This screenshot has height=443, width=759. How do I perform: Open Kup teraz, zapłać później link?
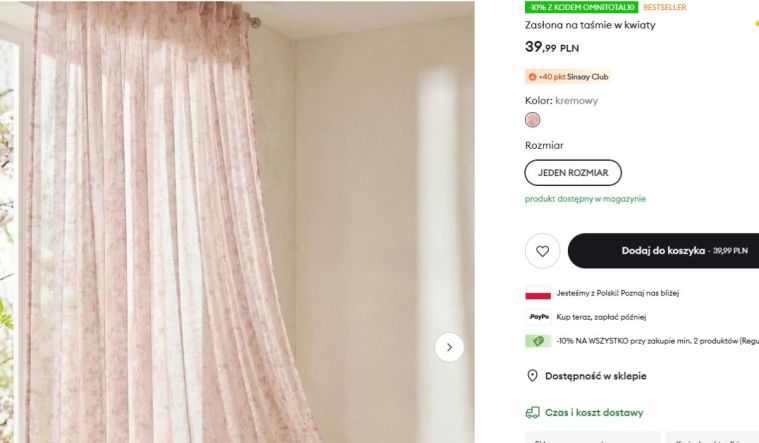601,317
